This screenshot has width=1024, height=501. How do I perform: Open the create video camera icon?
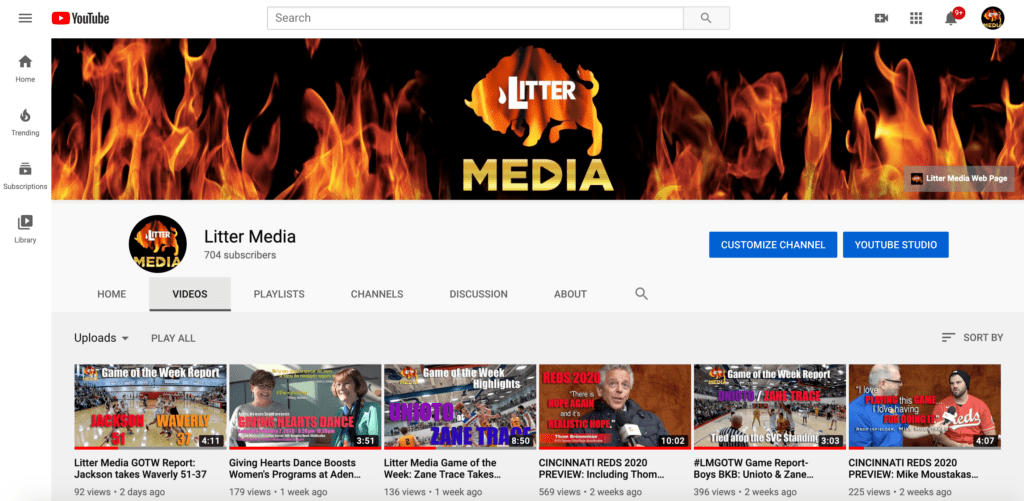coord(881,18)
